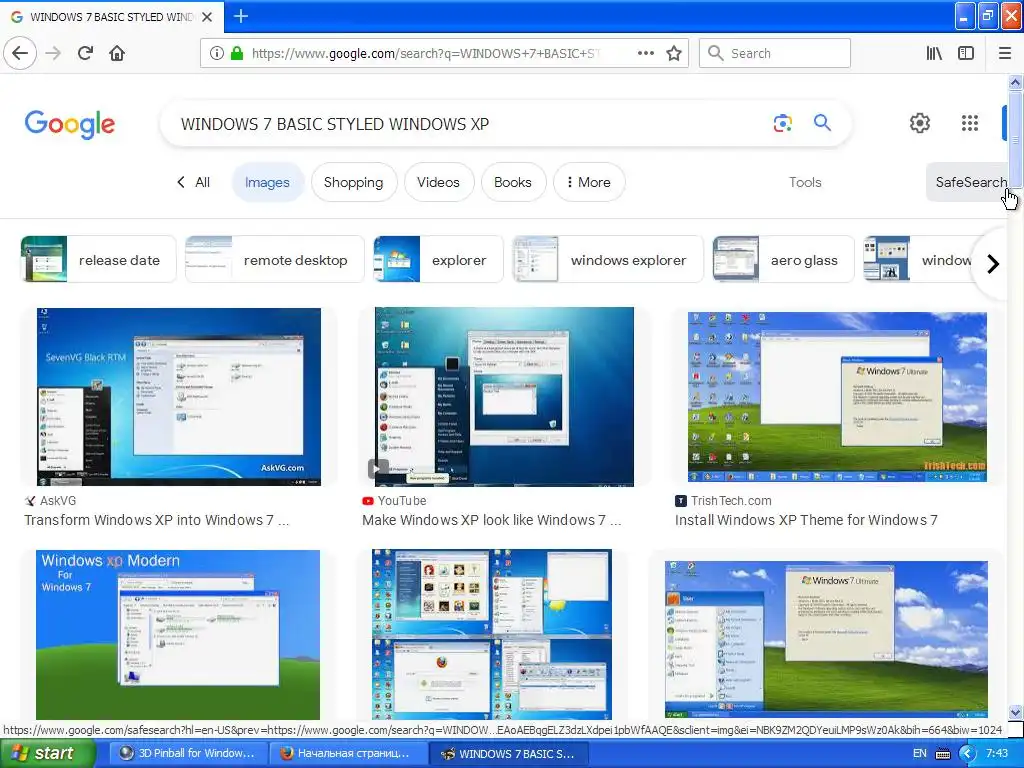Screen dimensions: 1024x768
Task: Open the bottom-right Windows 7 Ultimate XP image
Action: point(826,639)
